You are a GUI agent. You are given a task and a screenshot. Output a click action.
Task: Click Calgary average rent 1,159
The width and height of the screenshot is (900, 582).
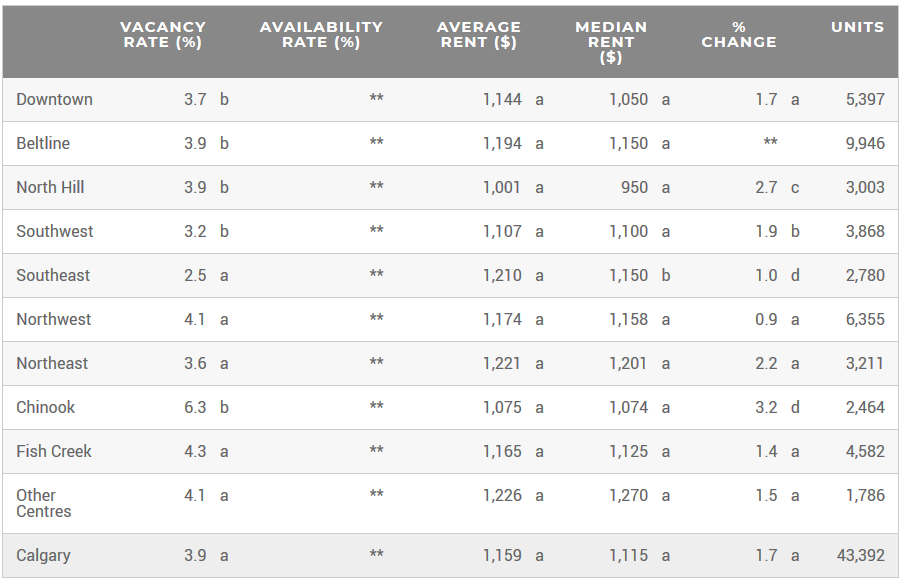(502, 555)
